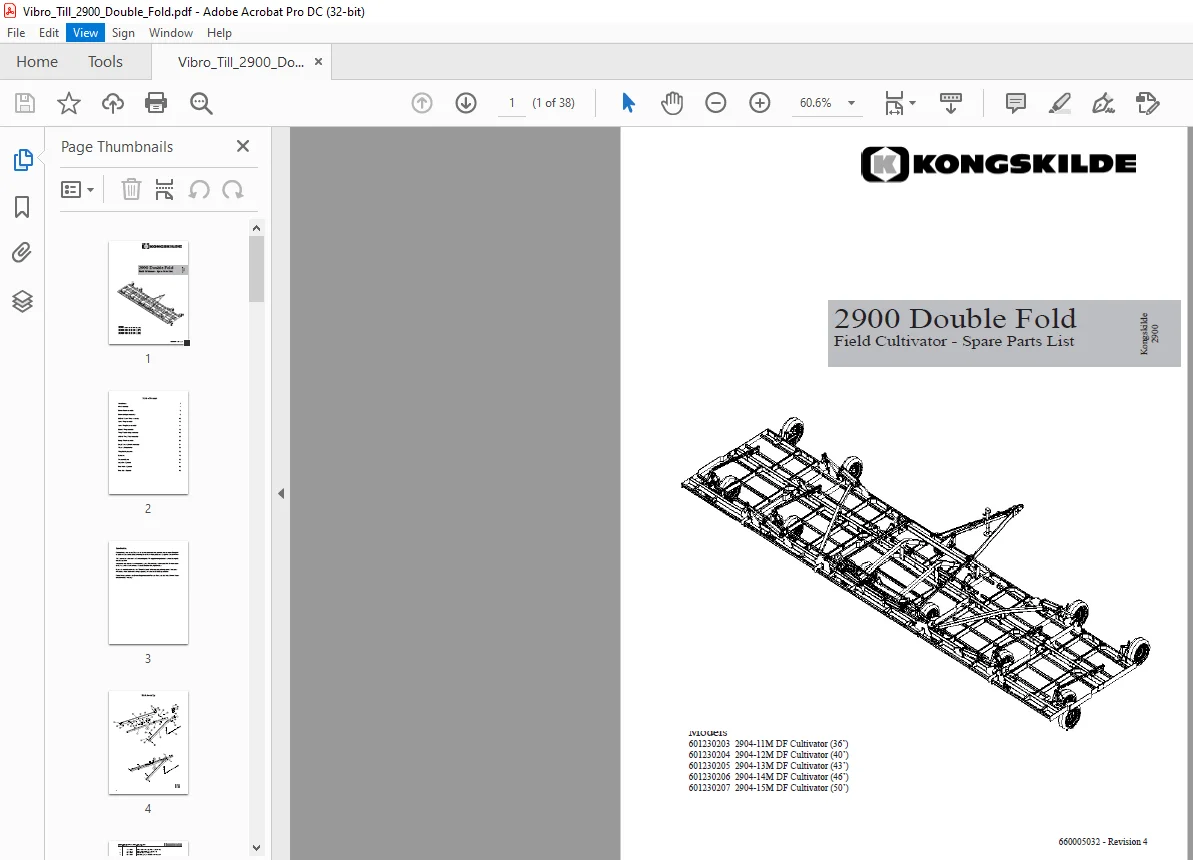Click the read mode keyboard icon
The height and width of the screenshot is (860, 1193).
point(950,103)
